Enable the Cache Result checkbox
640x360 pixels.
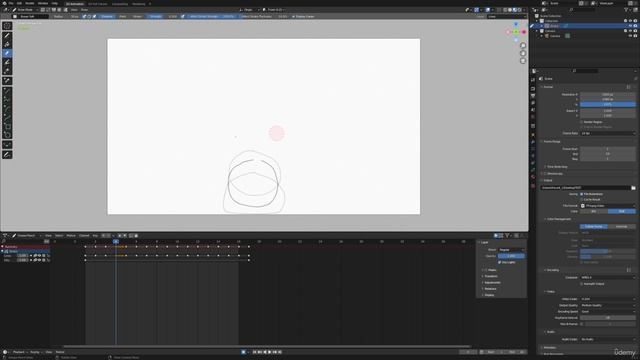582,200
